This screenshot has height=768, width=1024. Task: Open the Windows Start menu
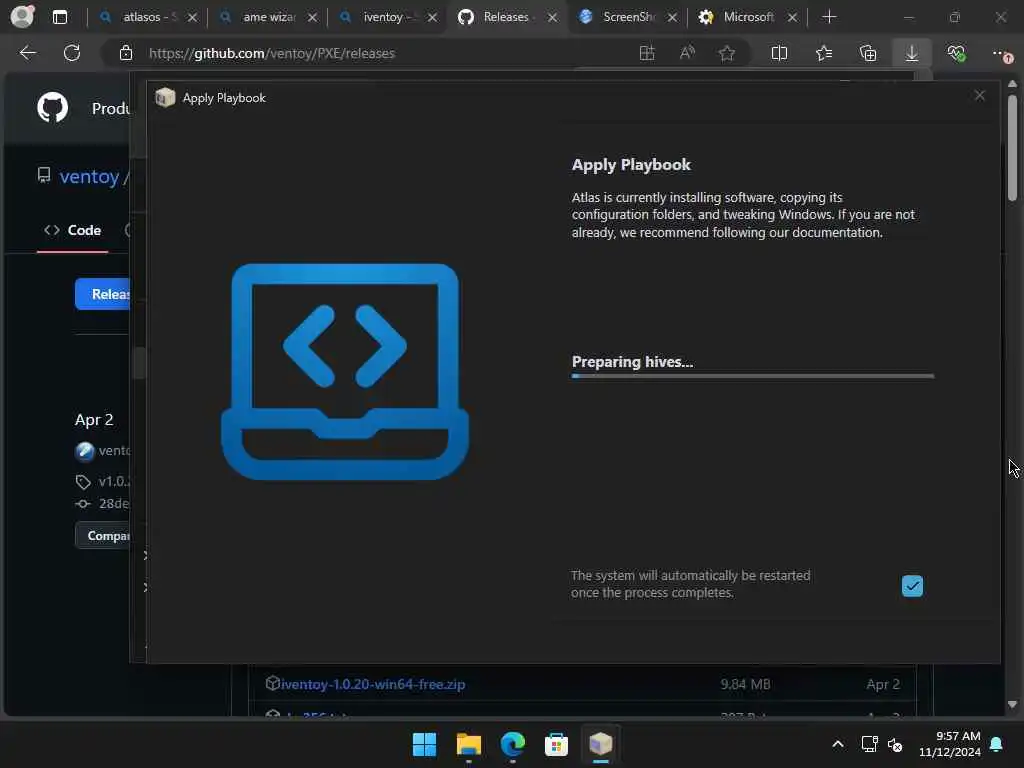pos(424,744)
